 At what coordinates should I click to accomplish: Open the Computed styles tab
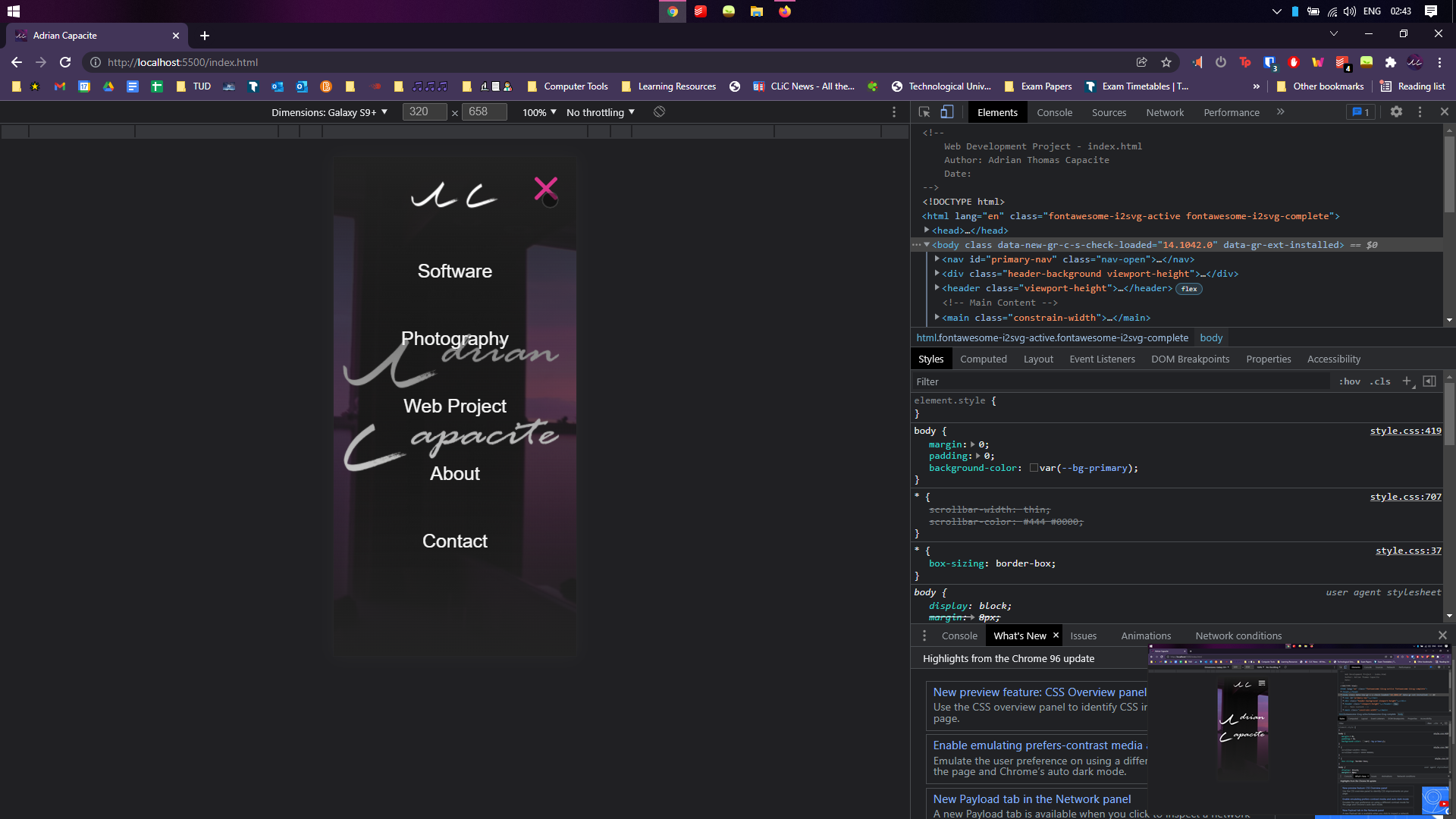tap(984, 359)
